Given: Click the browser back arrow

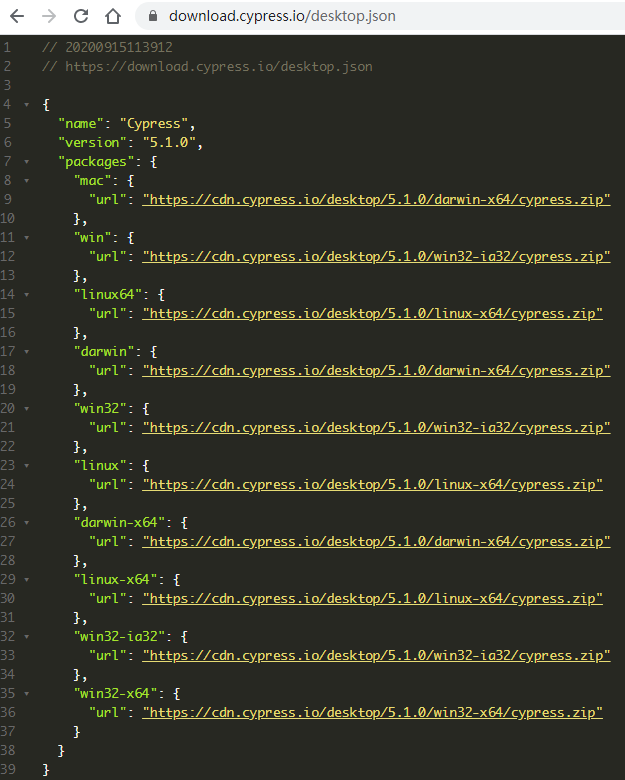Looking at the screenshot, I should point(17,16).
